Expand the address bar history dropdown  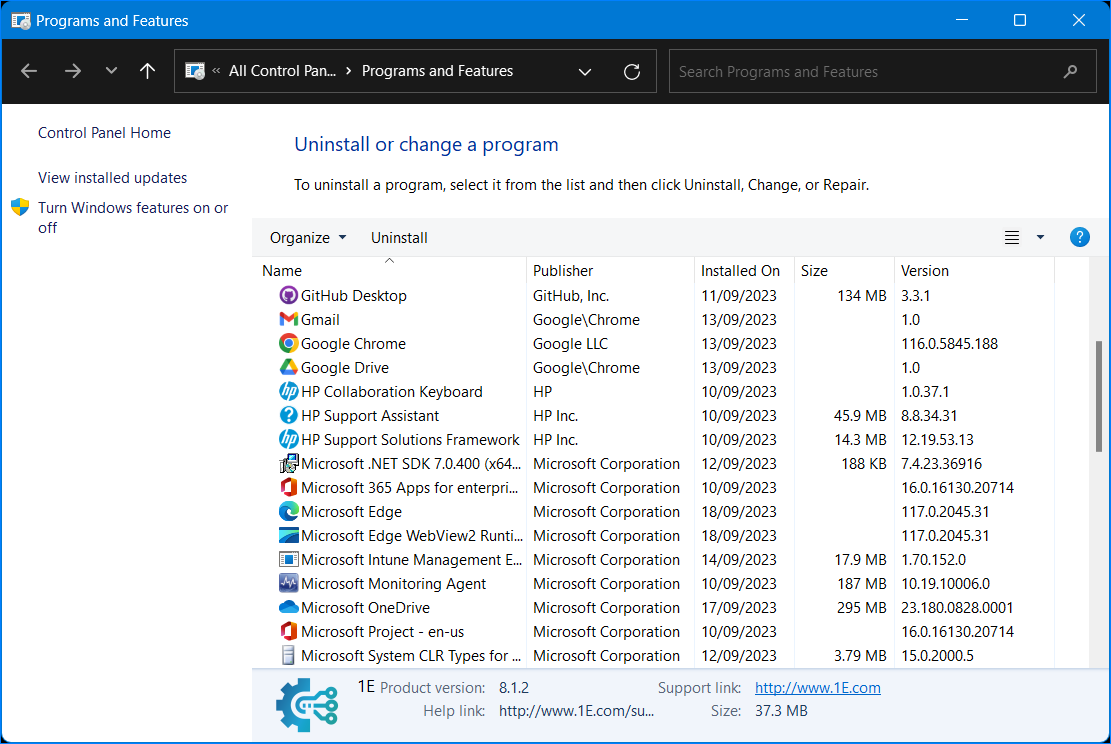585,72
